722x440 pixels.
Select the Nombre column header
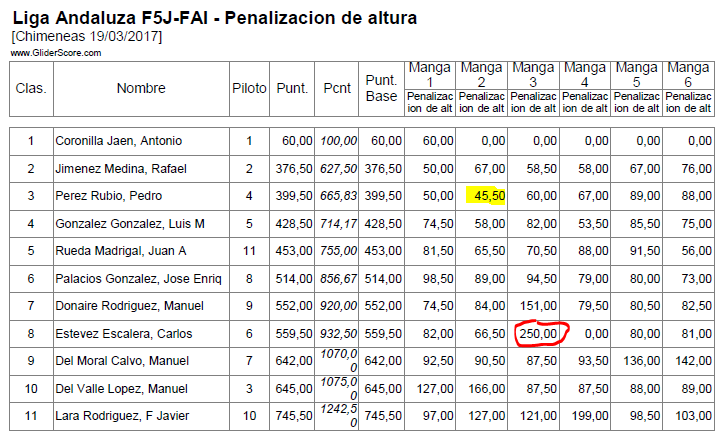coord(141,88)
